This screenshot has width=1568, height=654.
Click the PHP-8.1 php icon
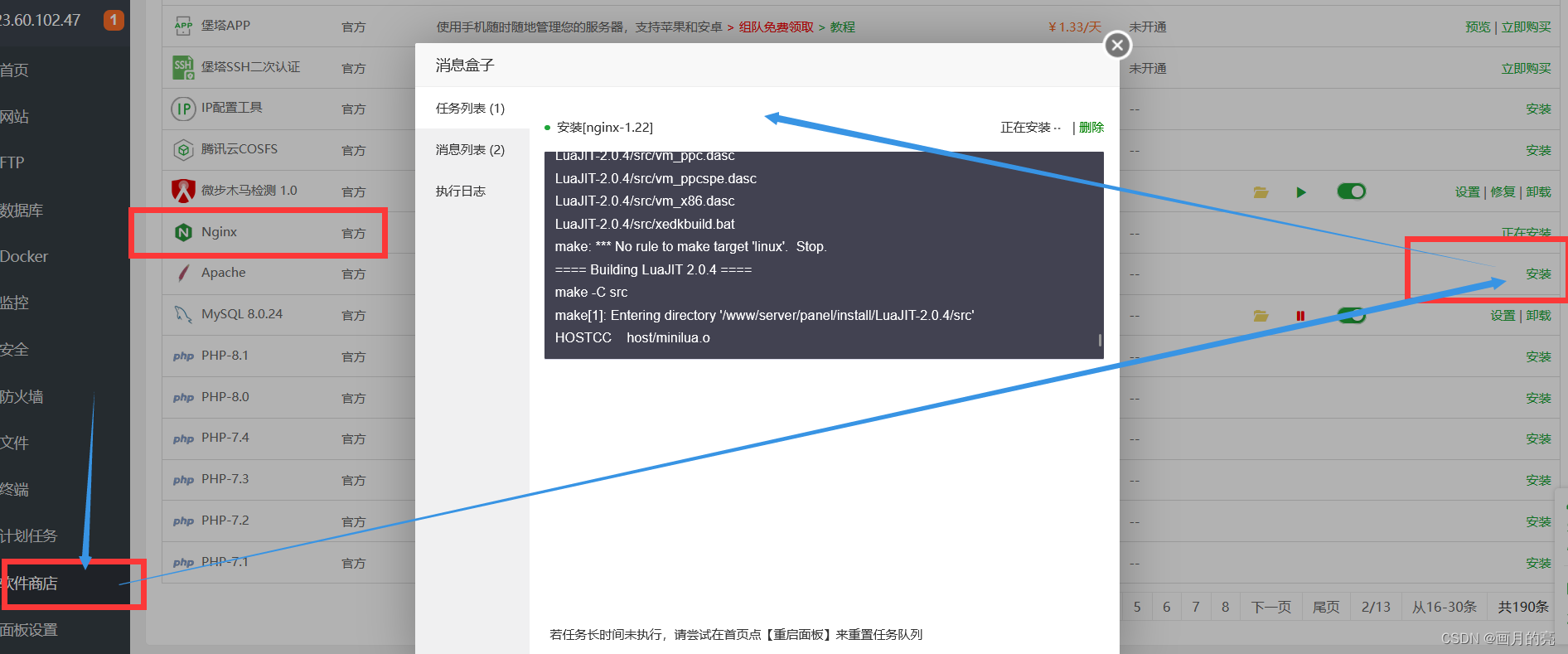[x=183, y=356]
